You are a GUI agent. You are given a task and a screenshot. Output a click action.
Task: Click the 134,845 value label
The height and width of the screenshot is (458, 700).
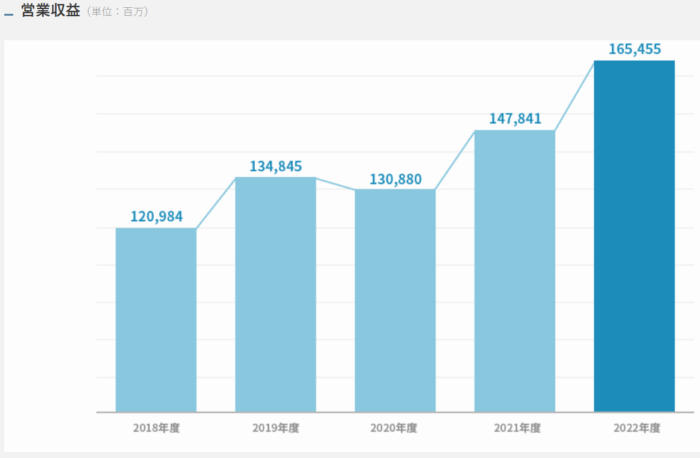click(x=275, y=166)
